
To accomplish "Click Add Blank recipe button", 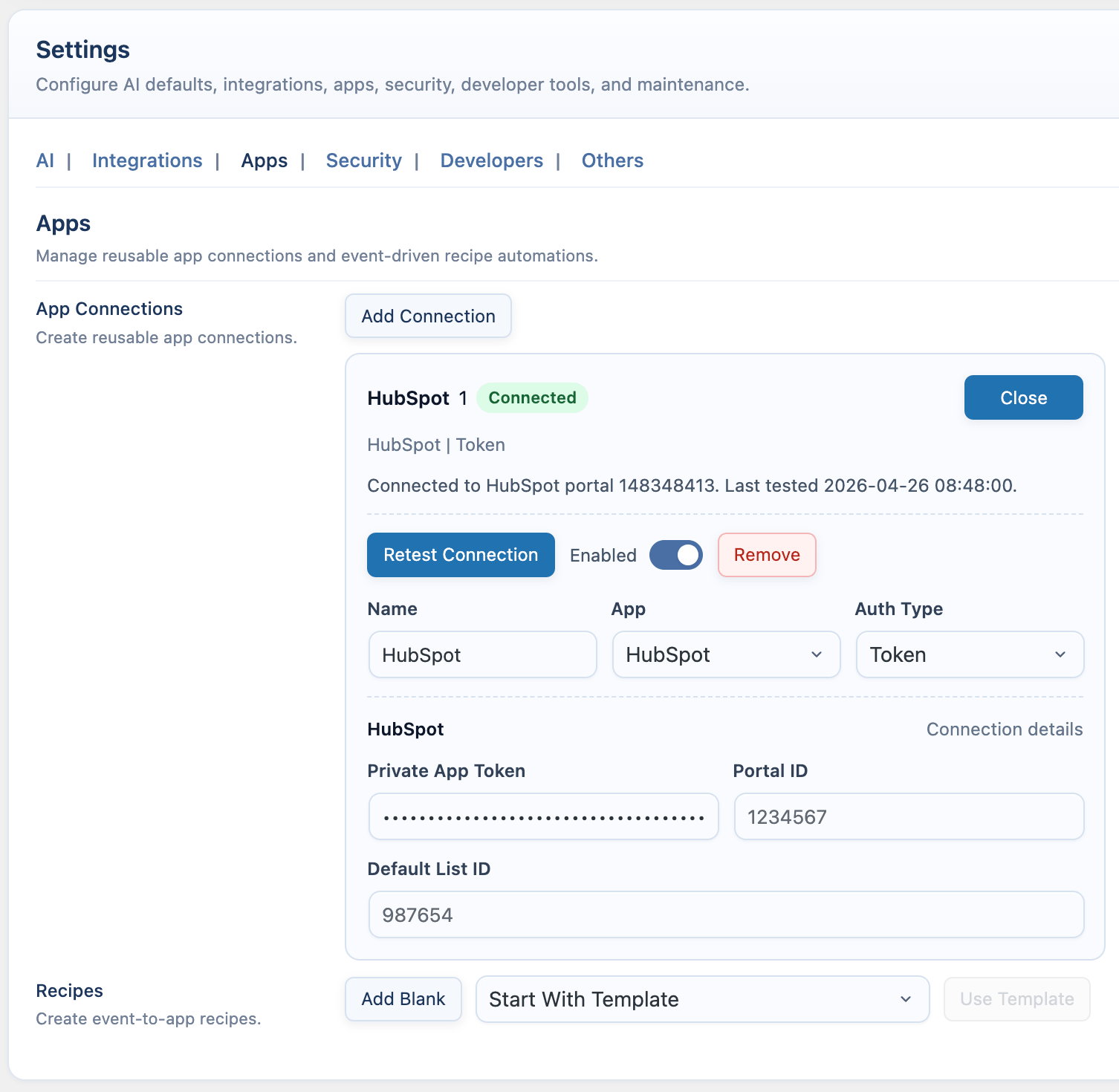I will tap(403, 999).
